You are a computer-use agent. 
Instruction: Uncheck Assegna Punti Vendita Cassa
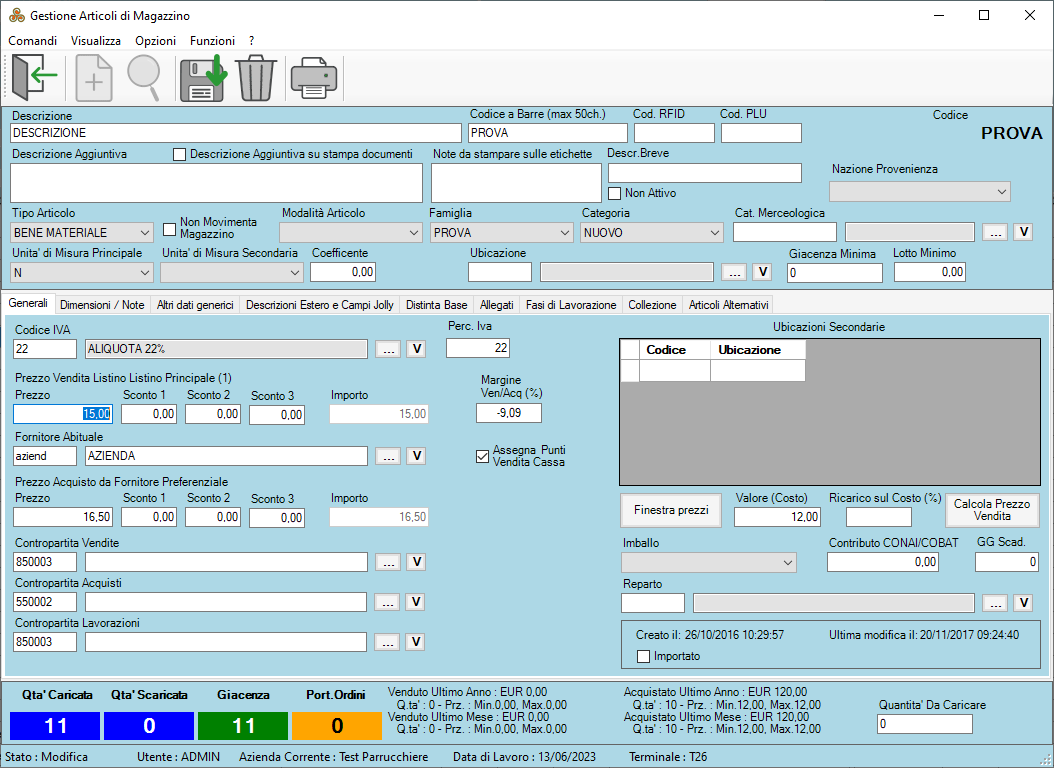pyautogui.click(x=483, y=456)
